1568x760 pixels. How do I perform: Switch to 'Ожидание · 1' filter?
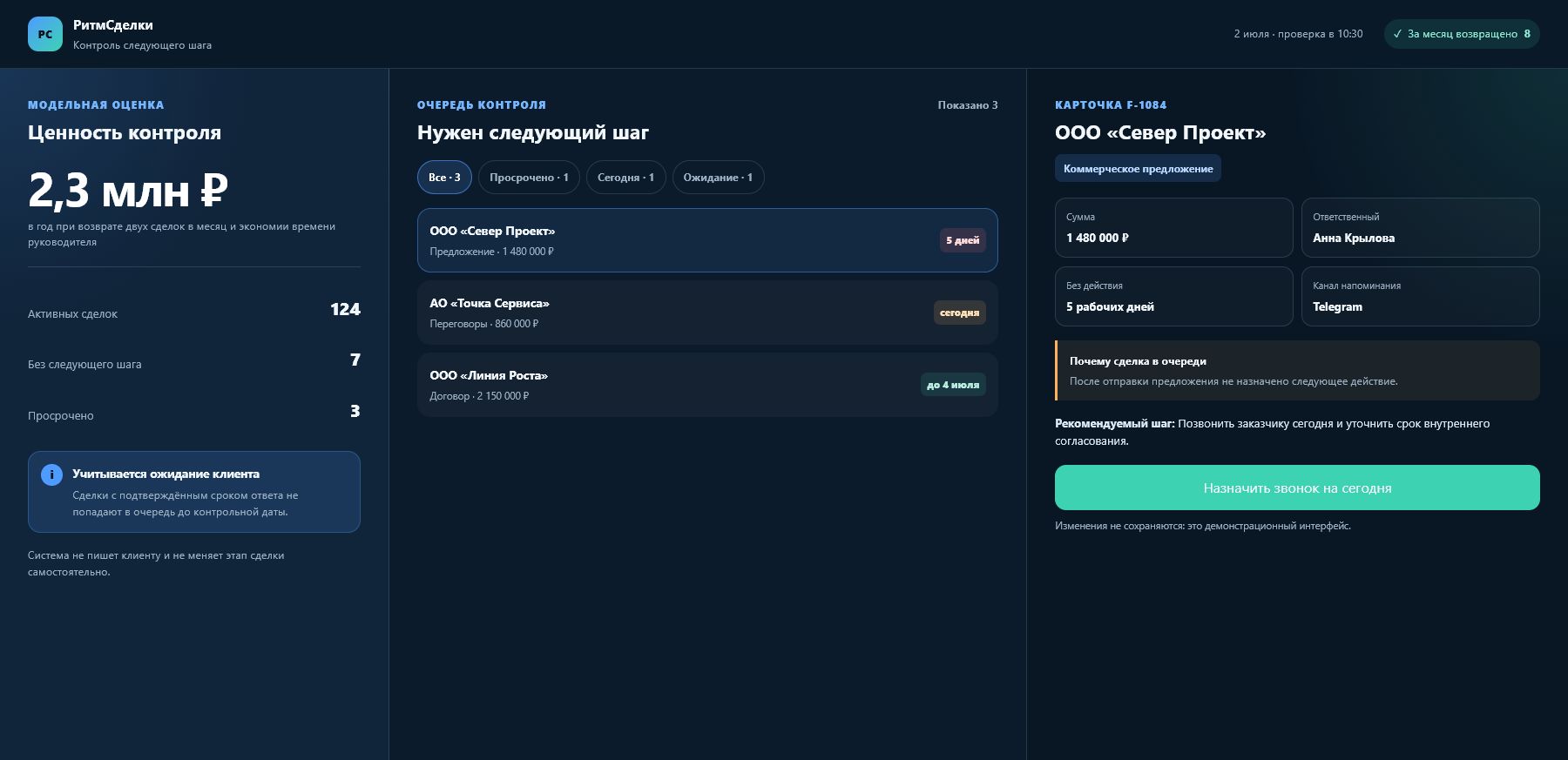718,178
